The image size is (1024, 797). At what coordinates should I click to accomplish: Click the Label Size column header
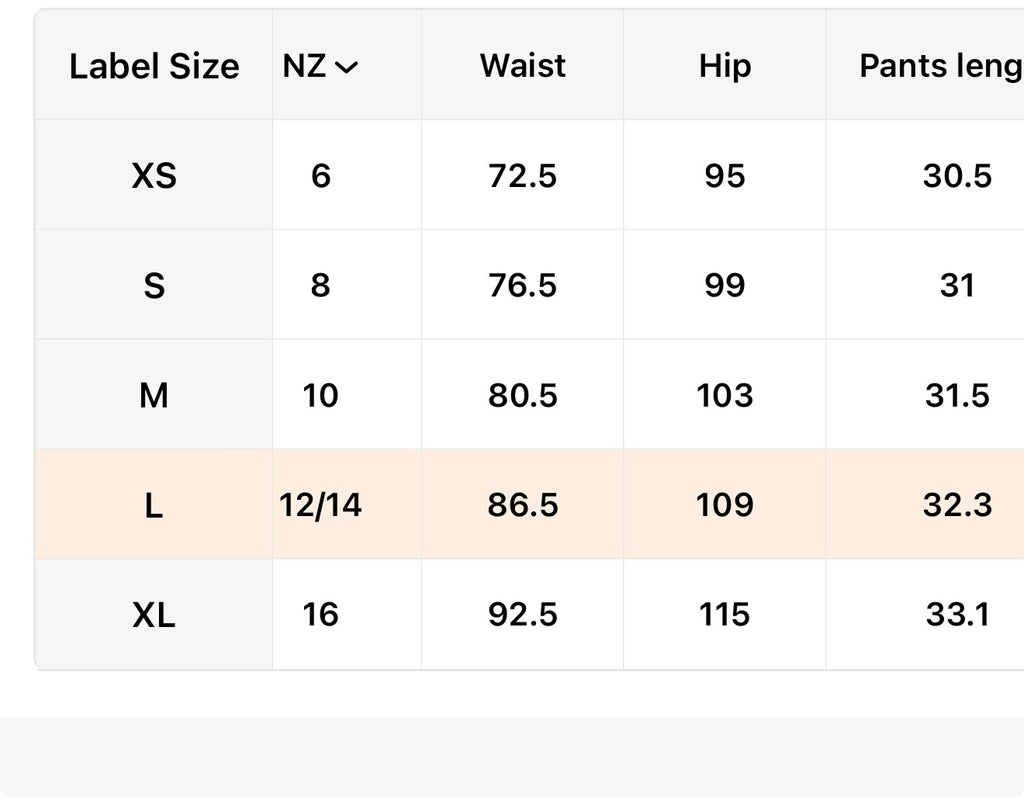[x=154, y=67]
